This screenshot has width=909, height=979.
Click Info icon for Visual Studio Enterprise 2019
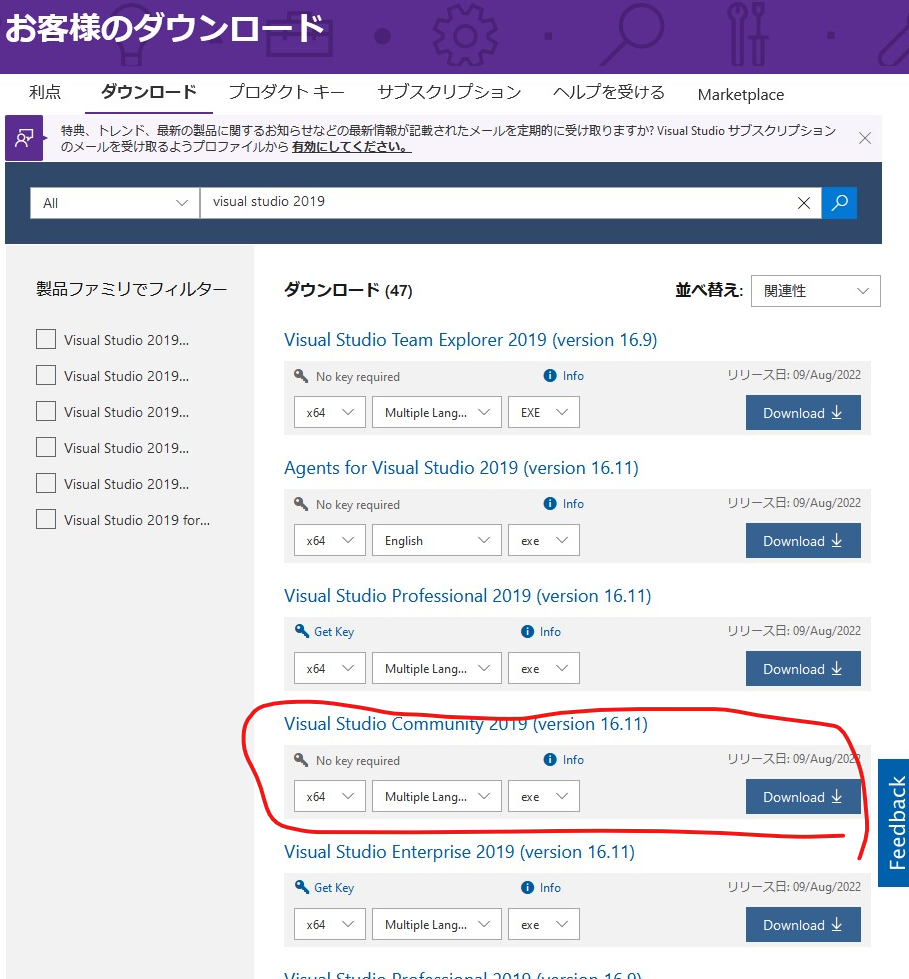coord(528,887)
